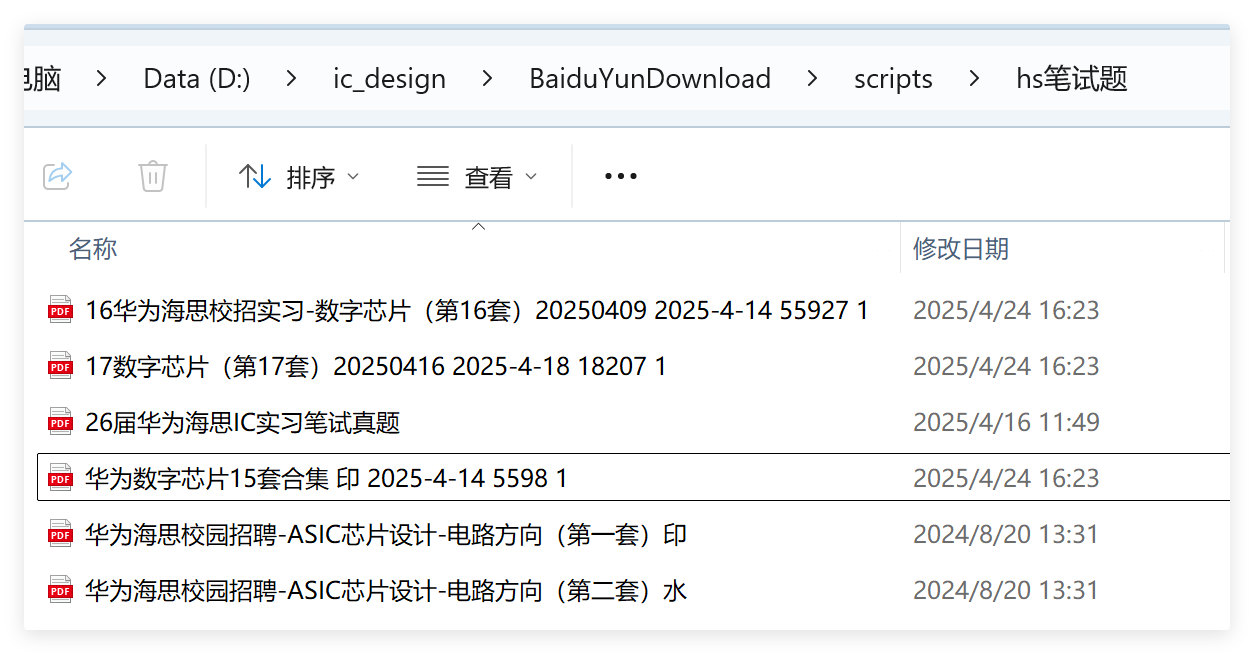Image resolution: width=1254 pixels, height=654 pixels.
Task: Click PDF icon of 26届华为海思IC实习笔试真题
Action: [x=61, y=422]
